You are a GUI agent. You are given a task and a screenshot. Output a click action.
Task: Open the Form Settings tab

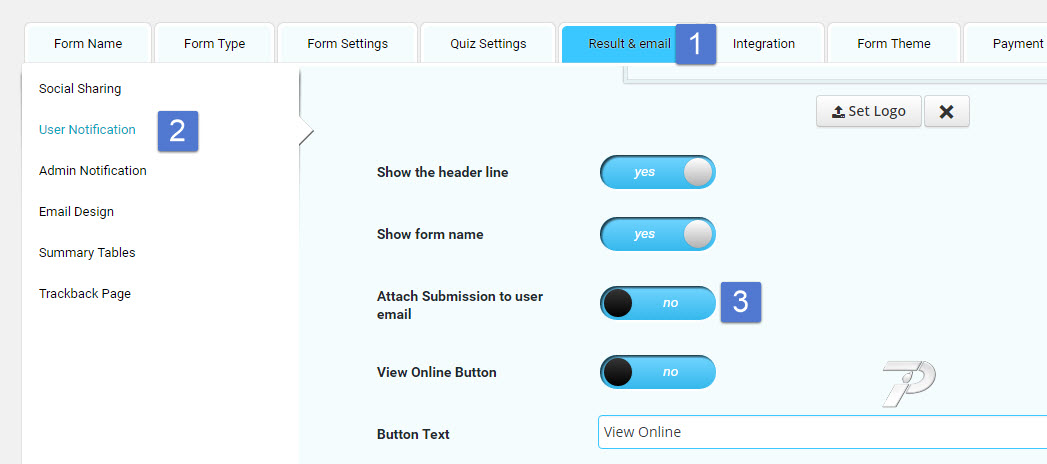347,44
